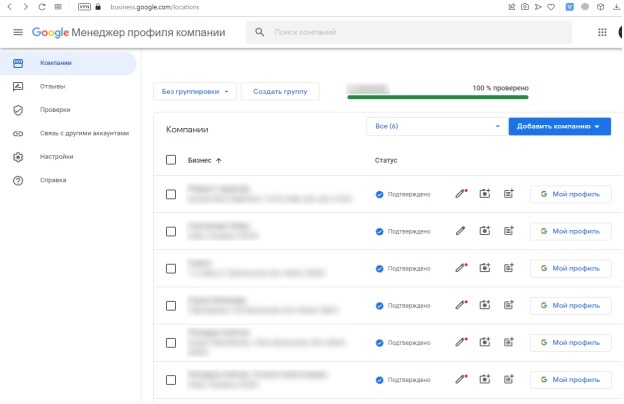624x404 pixels.
Task: Expand the Без группировки dropdown
Action: click(x=195, y=92)
